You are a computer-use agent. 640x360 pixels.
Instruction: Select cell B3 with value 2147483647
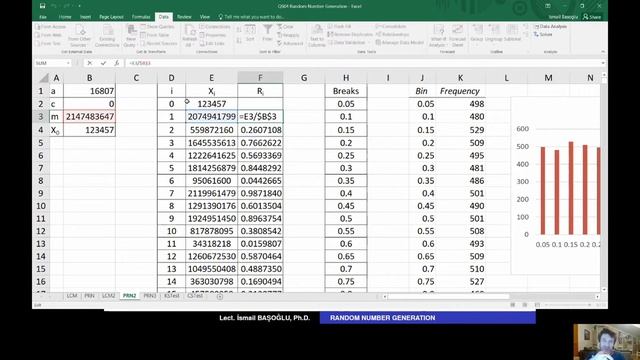[x=89, y=117]
